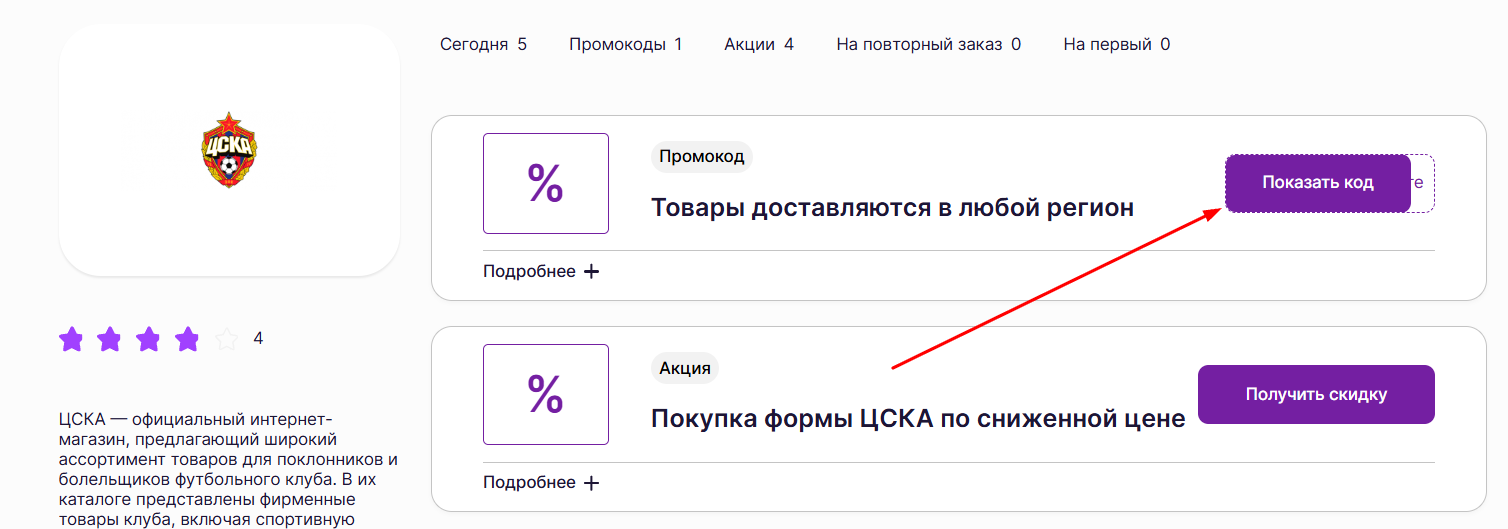Click the percent icon in the promo code card
Viewport: 1508px width, 529px height.
(545, 184)
